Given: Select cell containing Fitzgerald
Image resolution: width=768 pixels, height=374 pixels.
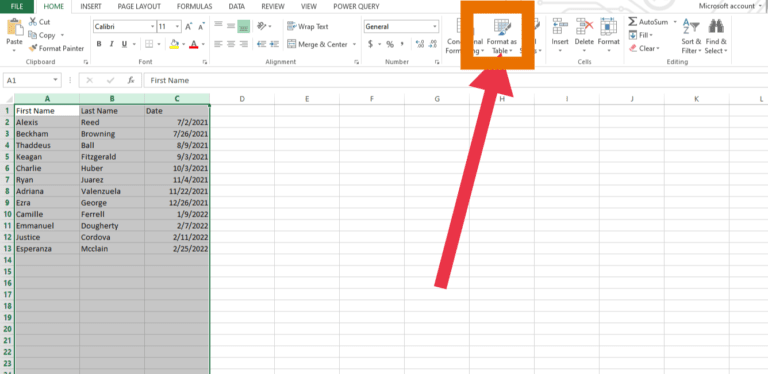Looking at the screenshot, I should [112, 157].
